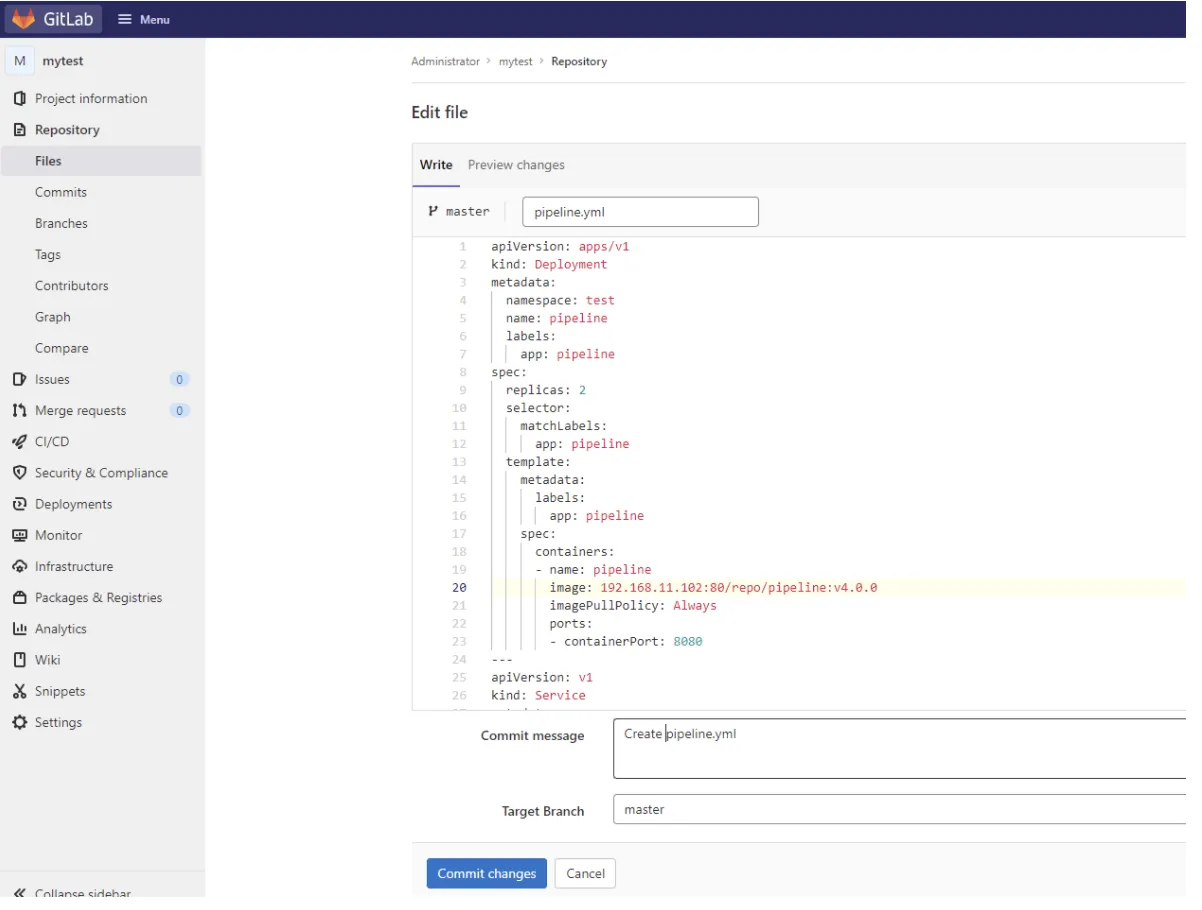The height and width of the screenshot is (910, 1202).
Task: Click the Project information icon
Action: (x=19, y=98)
